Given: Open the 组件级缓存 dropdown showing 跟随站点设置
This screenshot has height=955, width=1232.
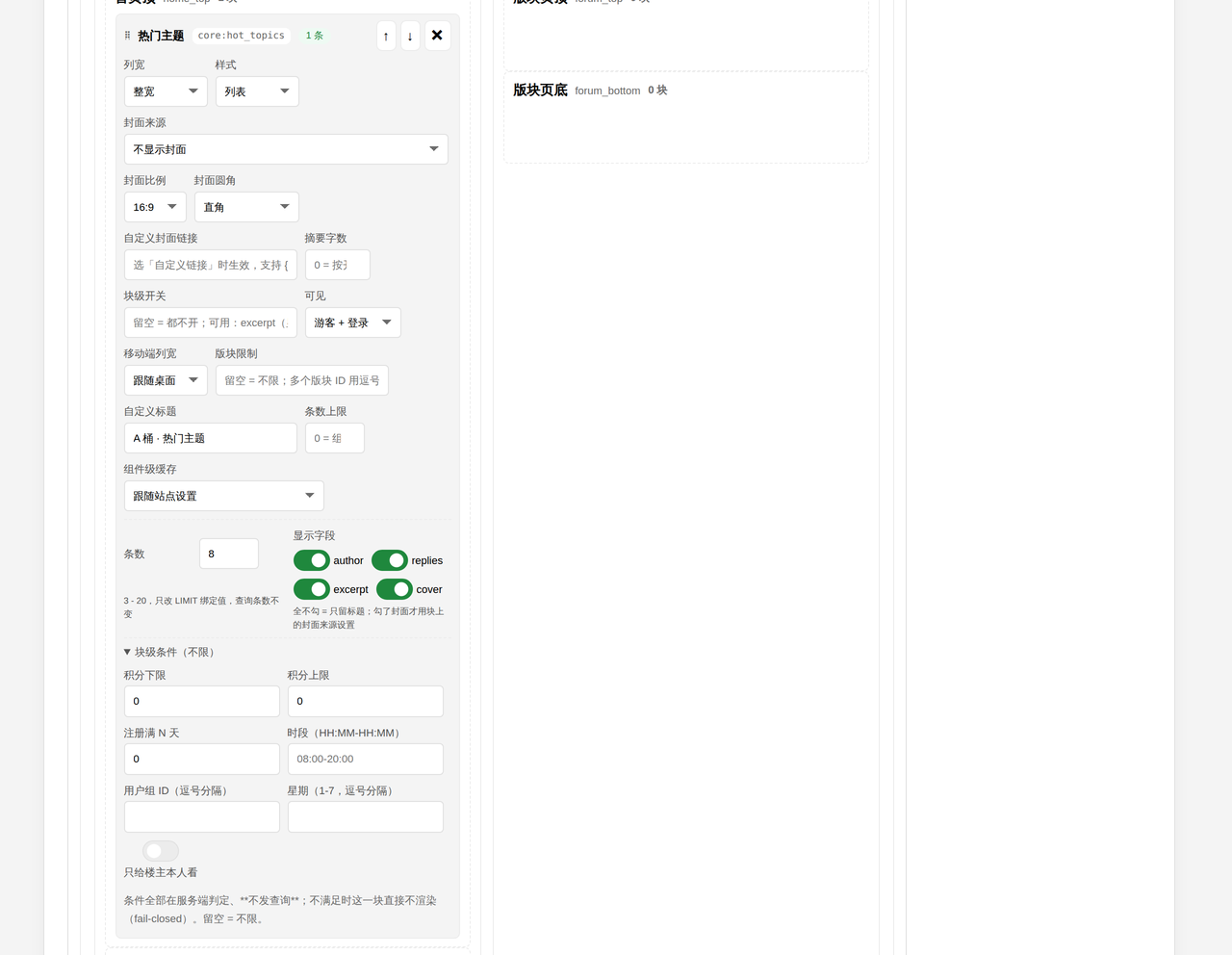Looking at the screenshot, I should click(224, 496).
